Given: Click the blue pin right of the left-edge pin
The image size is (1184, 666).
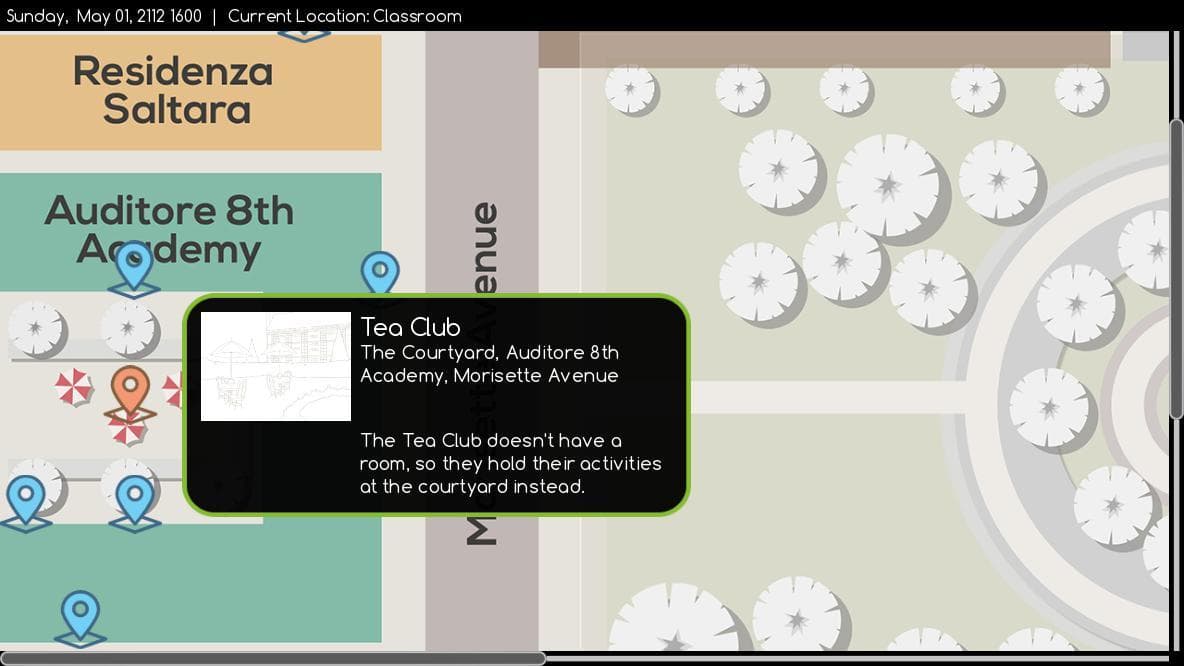Looking at the screenshot, I should pos(134,504).
